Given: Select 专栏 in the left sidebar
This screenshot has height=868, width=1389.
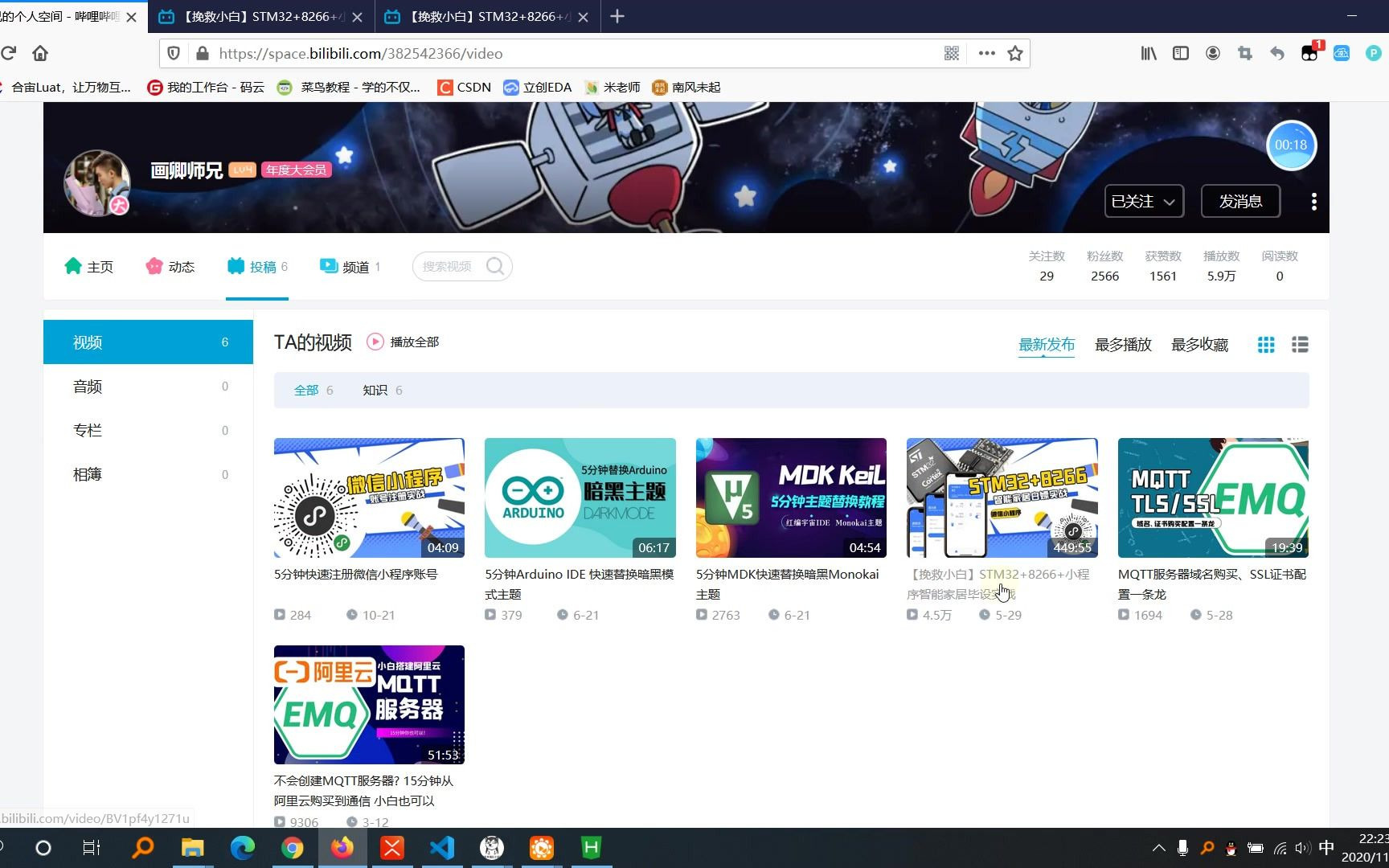Looking at the screenshot, I should tap(148, 430).
